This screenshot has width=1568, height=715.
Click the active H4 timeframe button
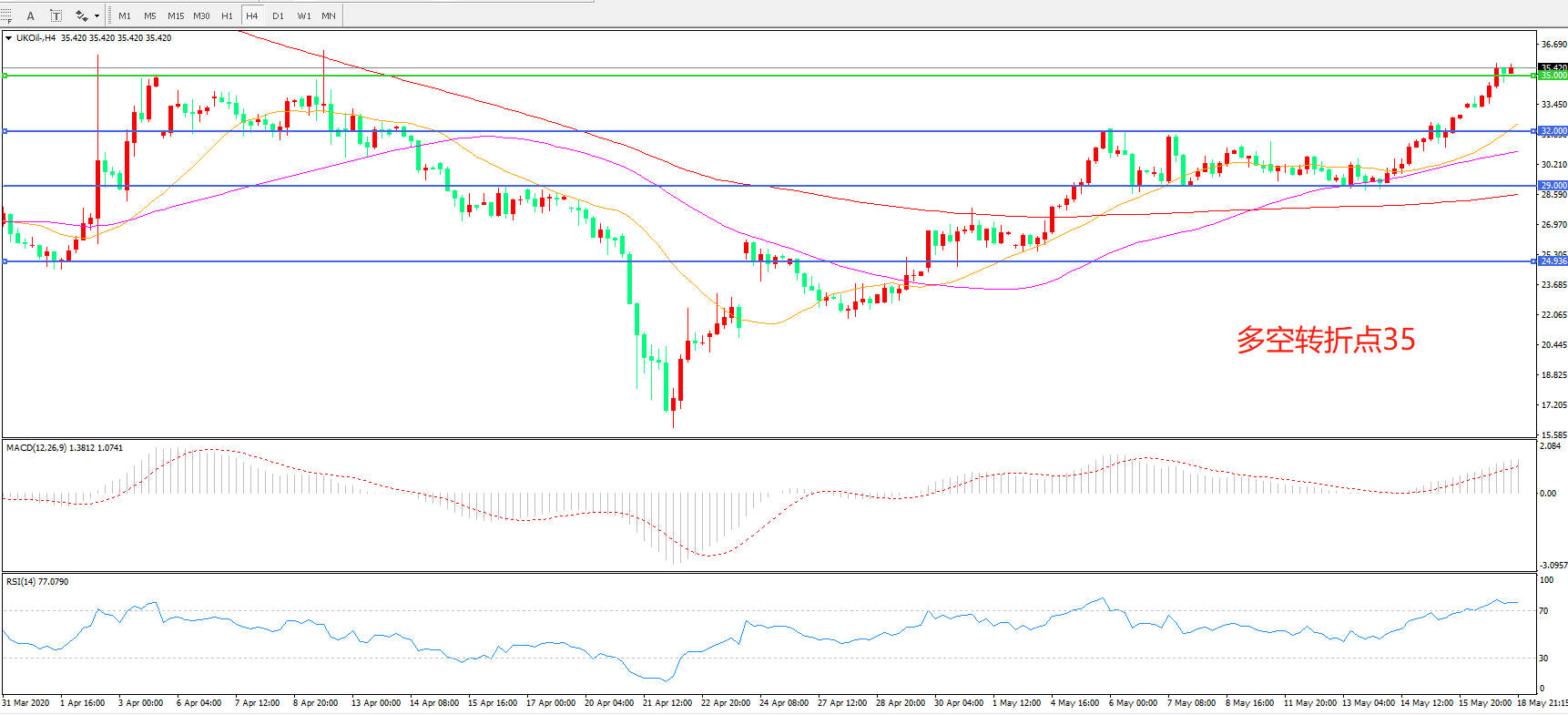(252, 15)
